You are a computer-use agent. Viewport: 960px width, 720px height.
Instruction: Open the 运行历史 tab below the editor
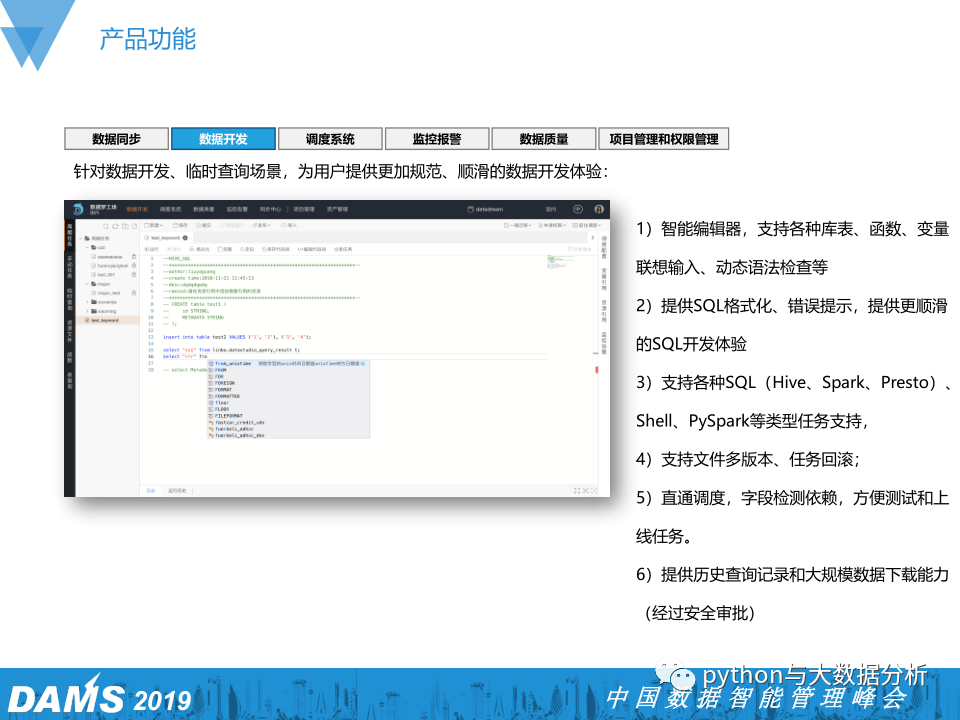177,490
